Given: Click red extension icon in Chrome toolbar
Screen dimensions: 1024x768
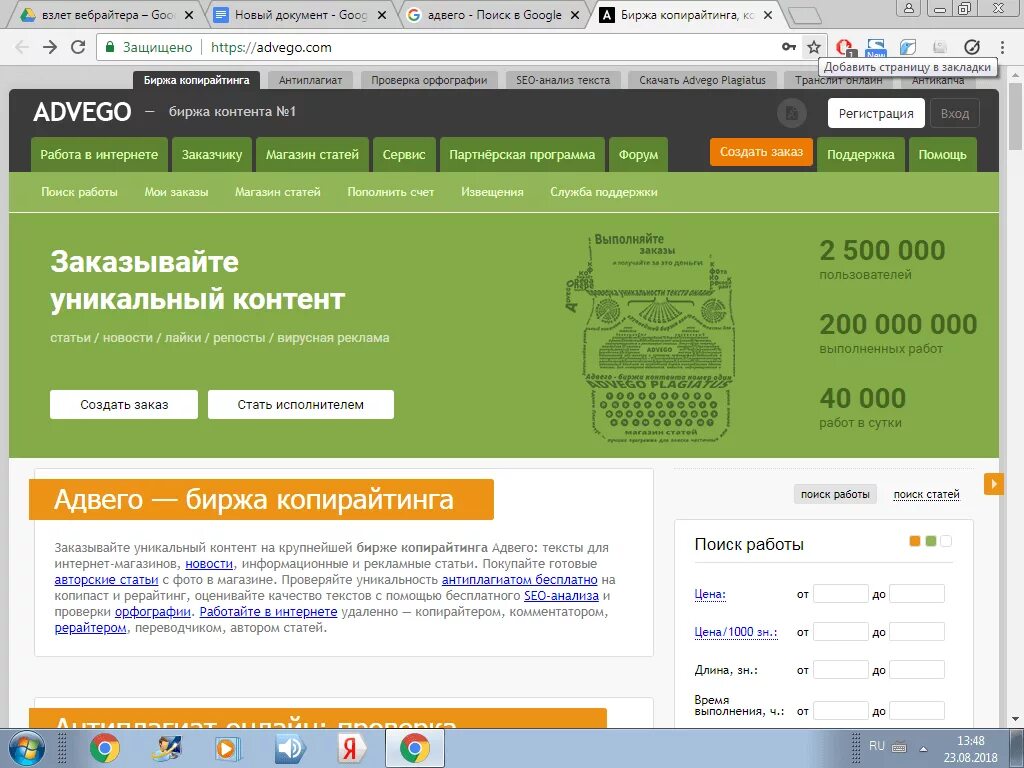Looking at the screenshot, I should (844, 47).
